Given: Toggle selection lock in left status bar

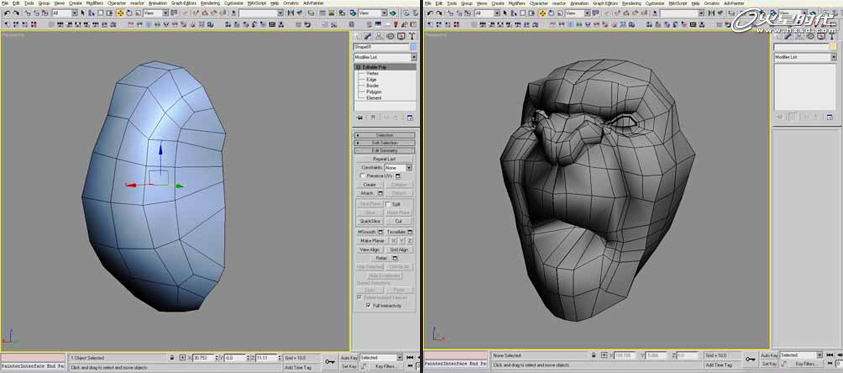Looking at the screenshot, I should click(172, 357).
